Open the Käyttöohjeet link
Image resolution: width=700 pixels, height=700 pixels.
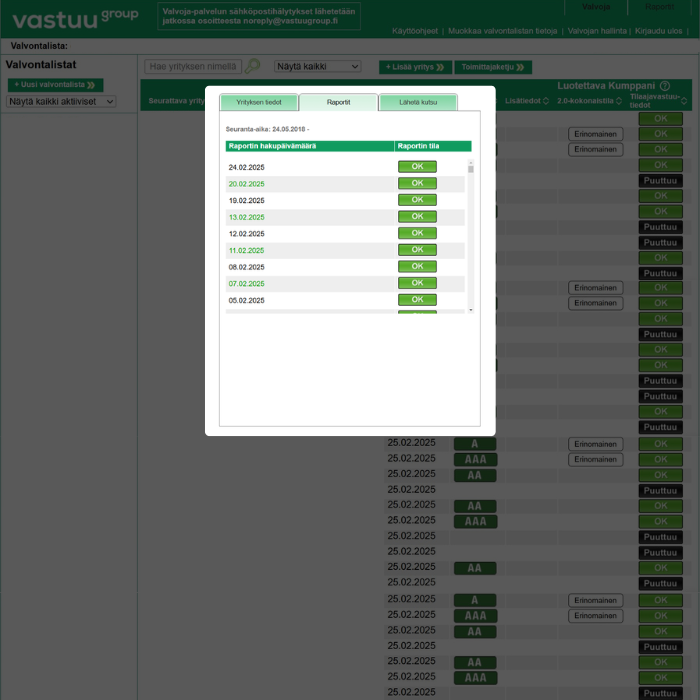coord(414,31)
